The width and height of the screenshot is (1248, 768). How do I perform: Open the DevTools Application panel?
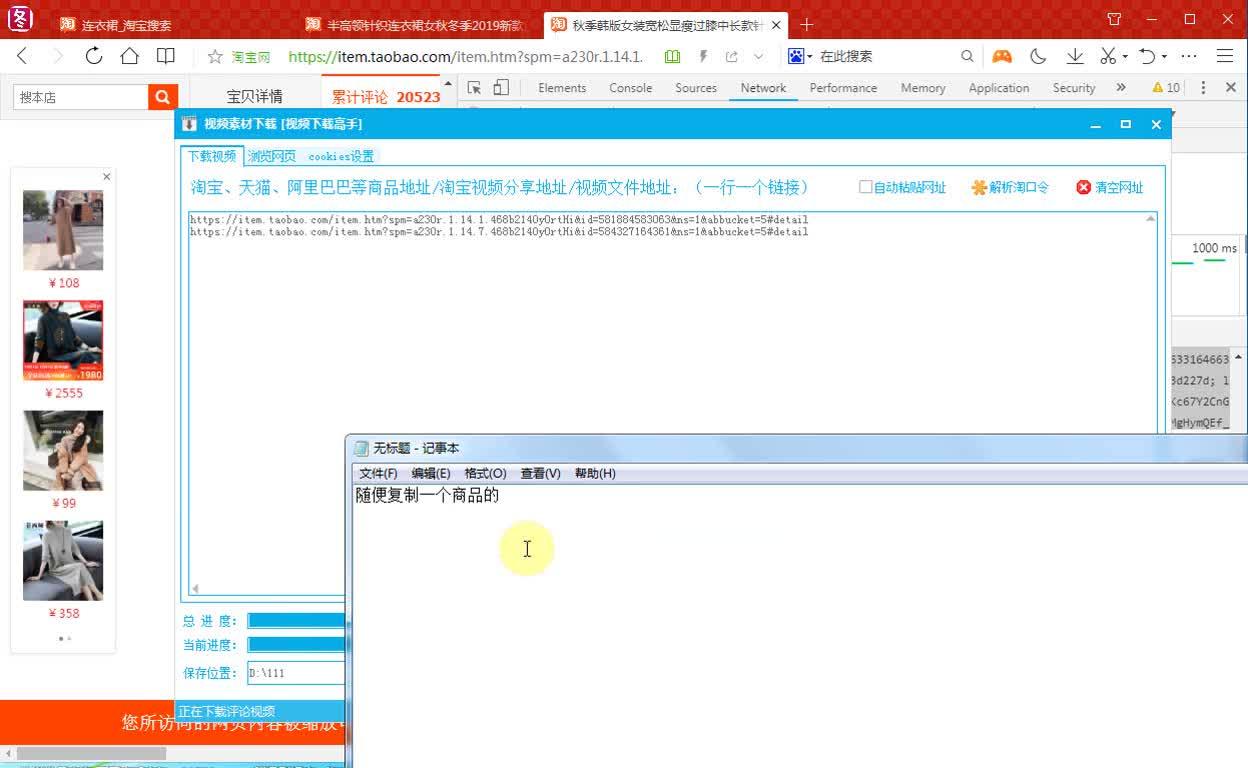point(999,88)
